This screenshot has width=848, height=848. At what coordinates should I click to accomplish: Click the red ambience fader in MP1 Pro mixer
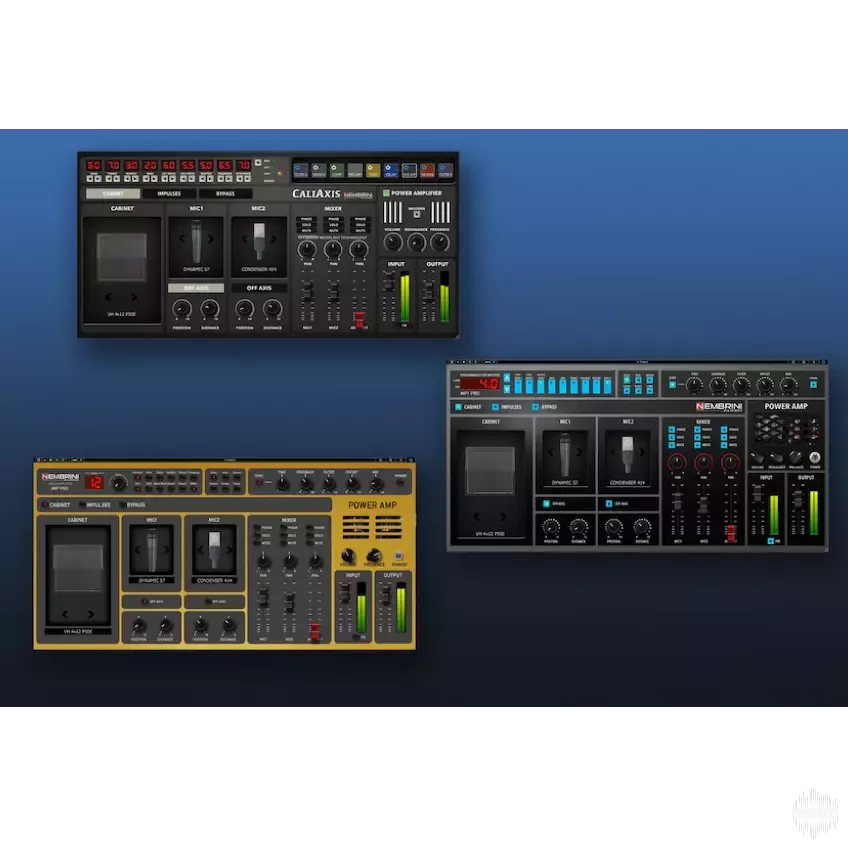731,532
